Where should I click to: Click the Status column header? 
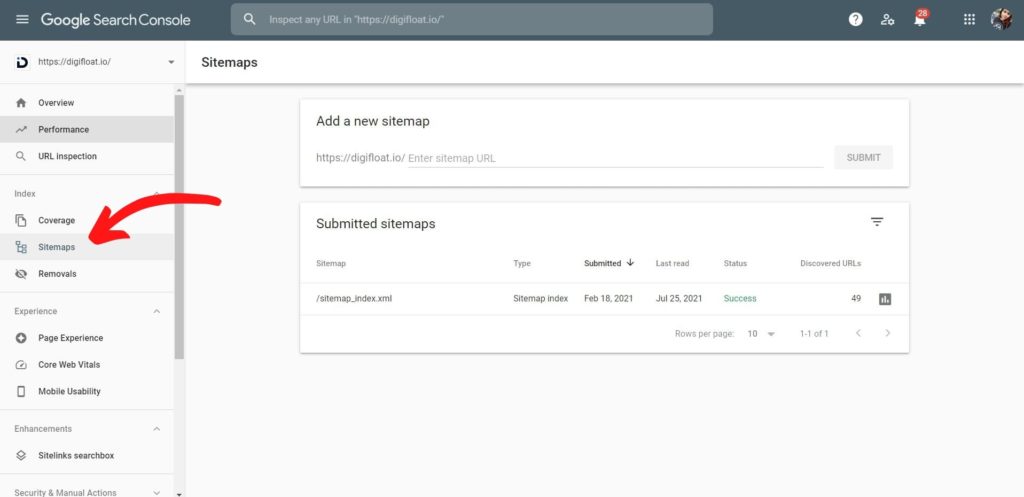735,263
